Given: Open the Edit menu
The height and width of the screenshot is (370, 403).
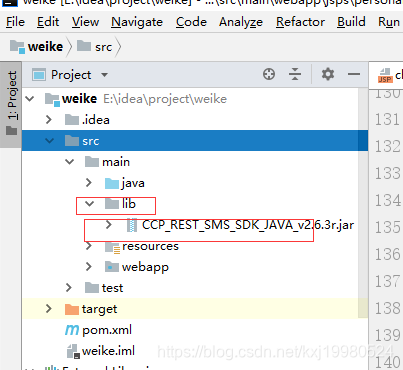Looking at the screenshot, I should [x=48, y=22].
